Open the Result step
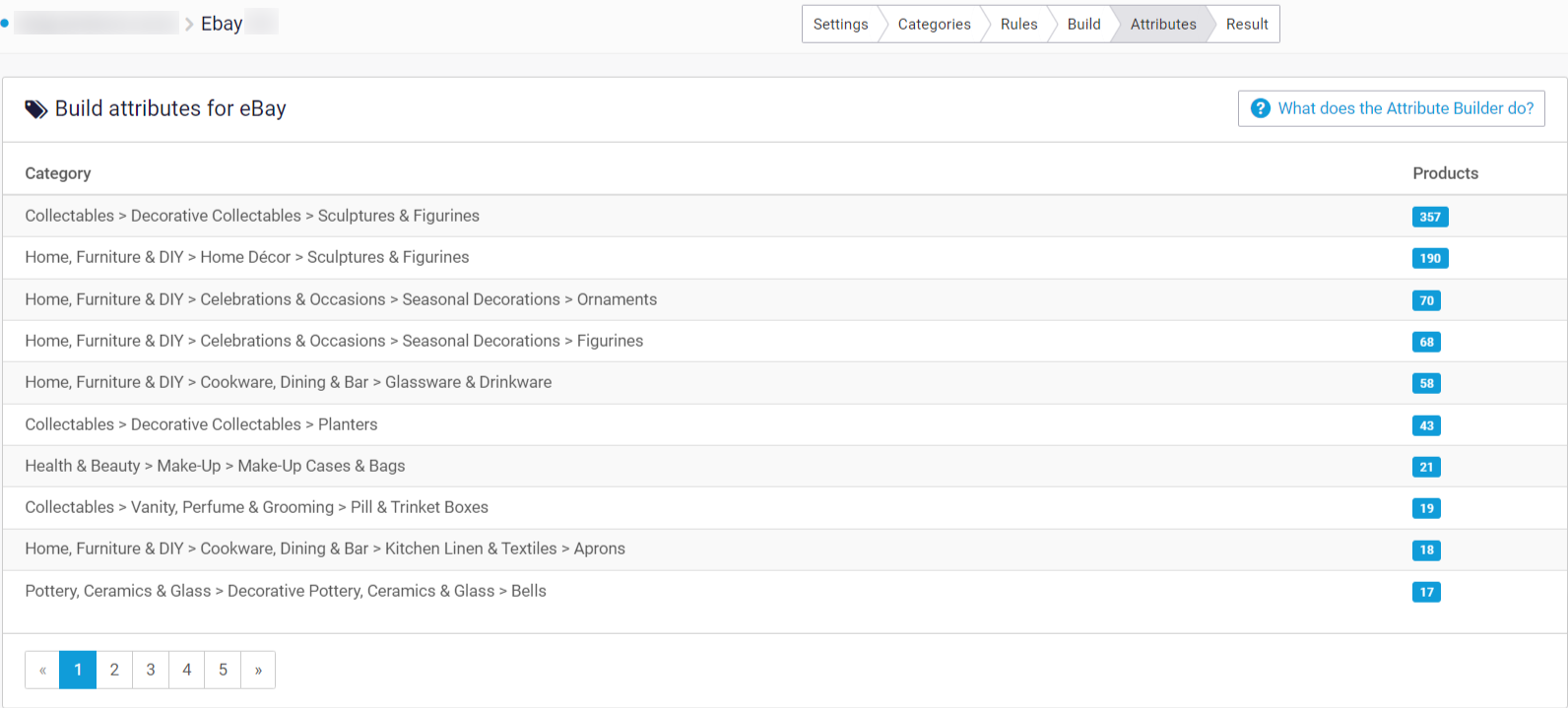Viewport: 1568px width, 708px height. pyautogui.click(x=1246, y=25)
